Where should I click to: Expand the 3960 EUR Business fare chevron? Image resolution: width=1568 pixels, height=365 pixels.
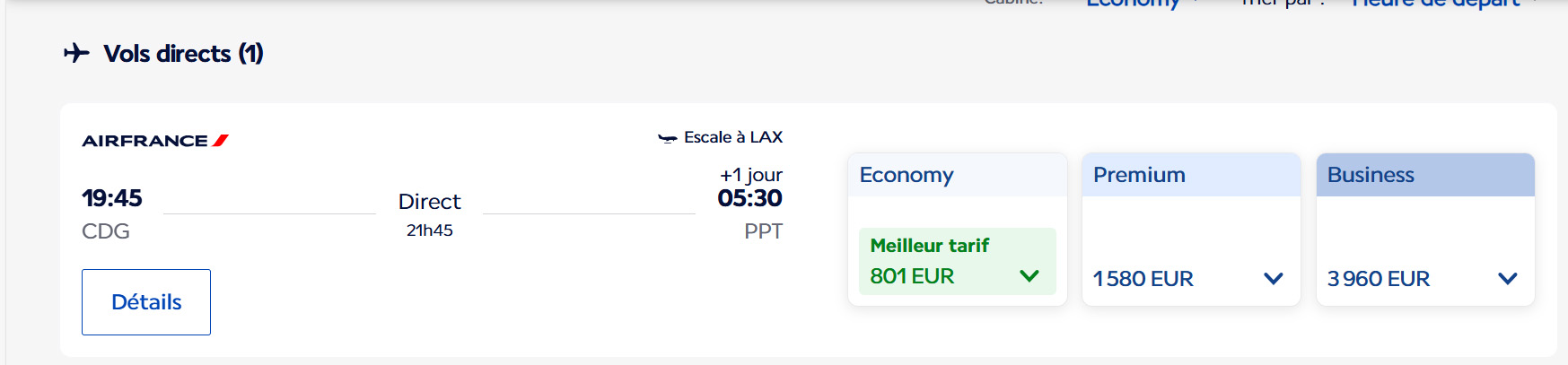[x=1508, y=279]
